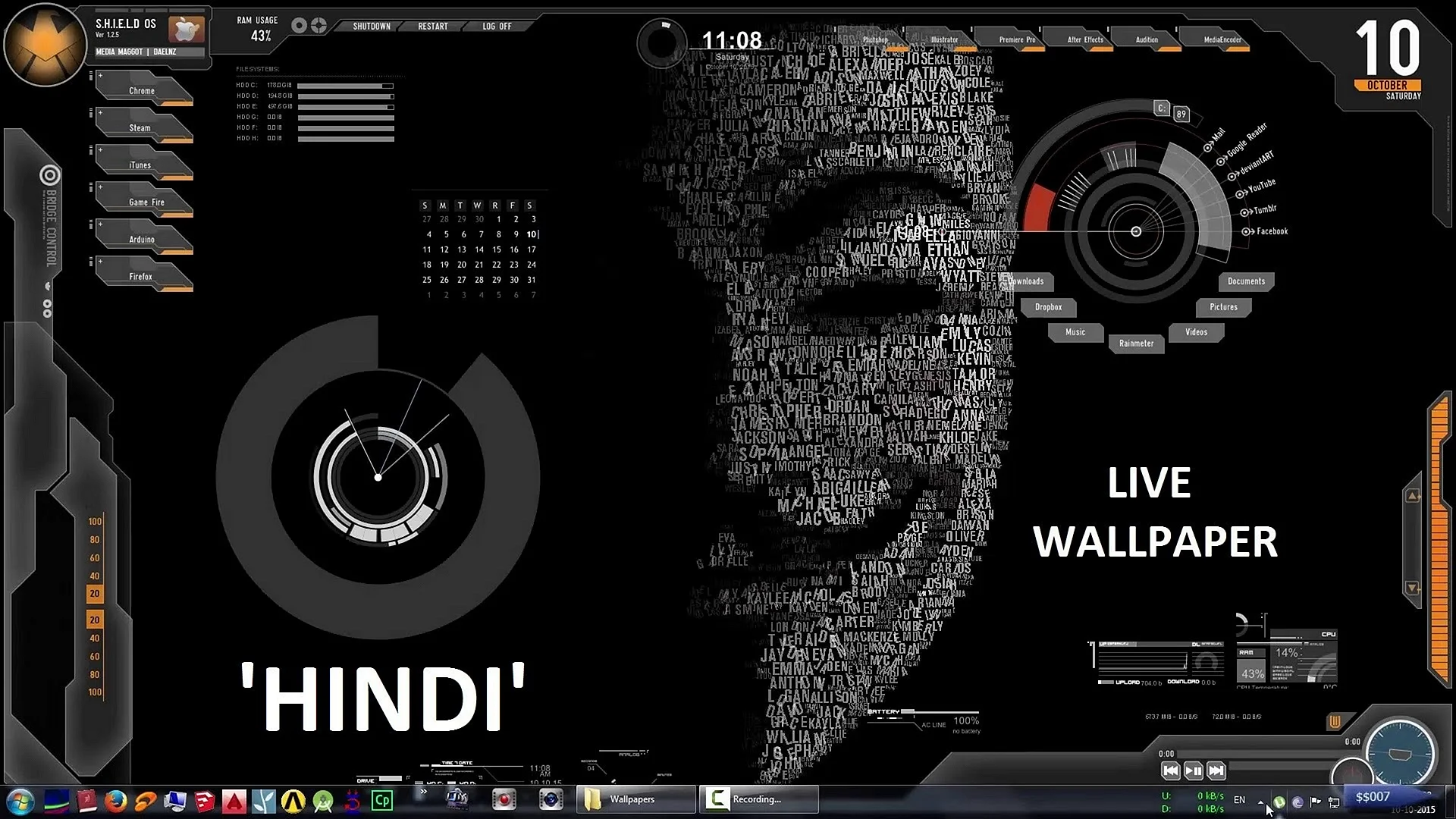The image size is (1456, 819).
Task: Launch AutoCAD red A taskbar icon
Action: (x=234, y=801)
